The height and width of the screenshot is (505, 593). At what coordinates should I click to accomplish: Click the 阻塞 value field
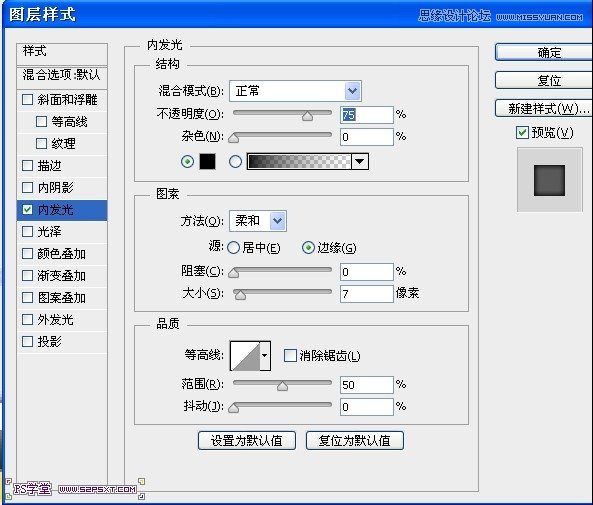[x=366, y=272]
